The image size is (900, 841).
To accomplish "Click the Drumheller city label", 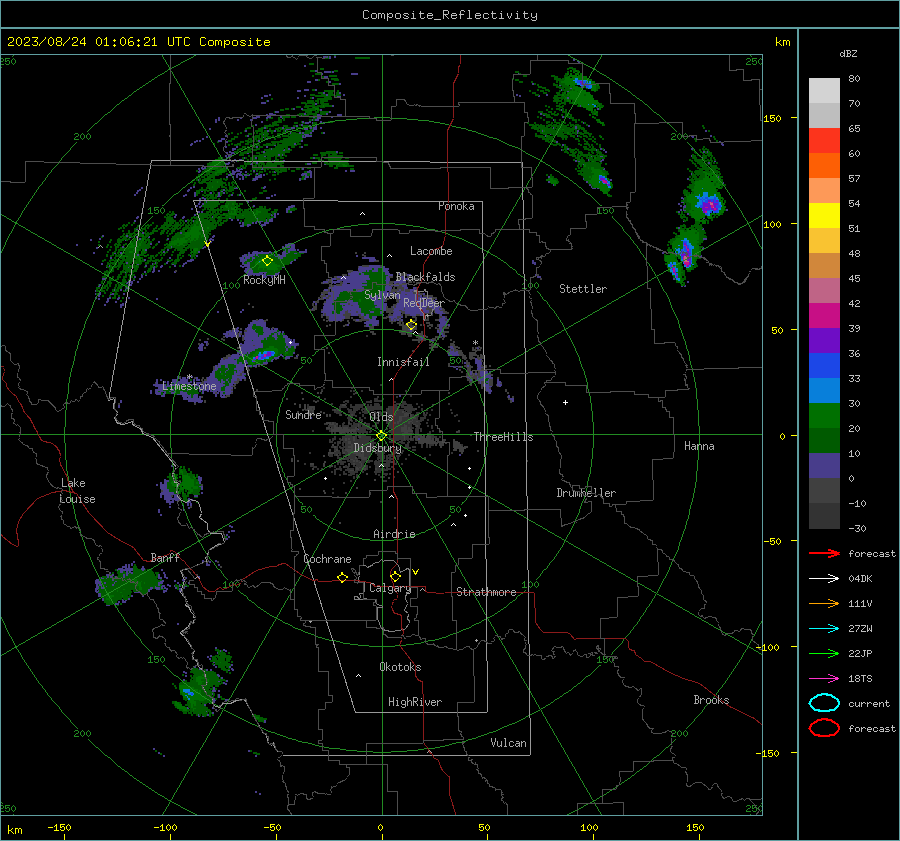I will point(586,493).
